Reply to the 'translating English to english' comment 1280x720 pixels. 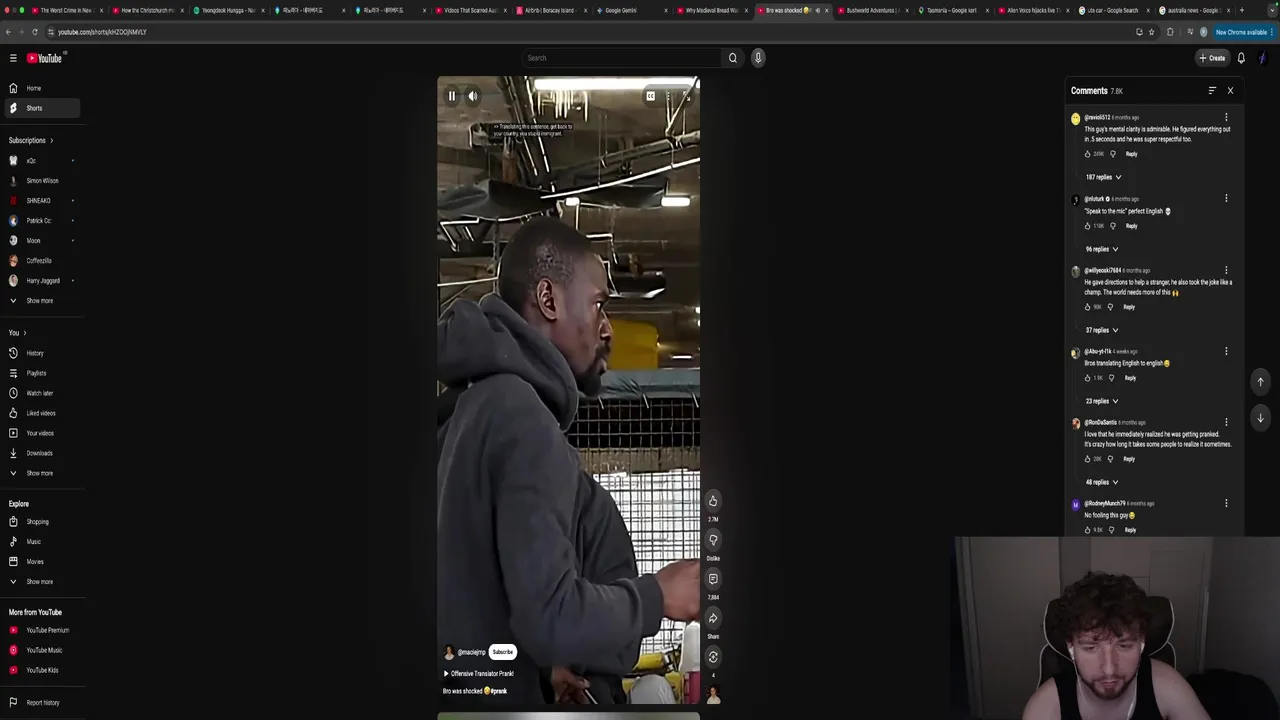click(1130, 378)
